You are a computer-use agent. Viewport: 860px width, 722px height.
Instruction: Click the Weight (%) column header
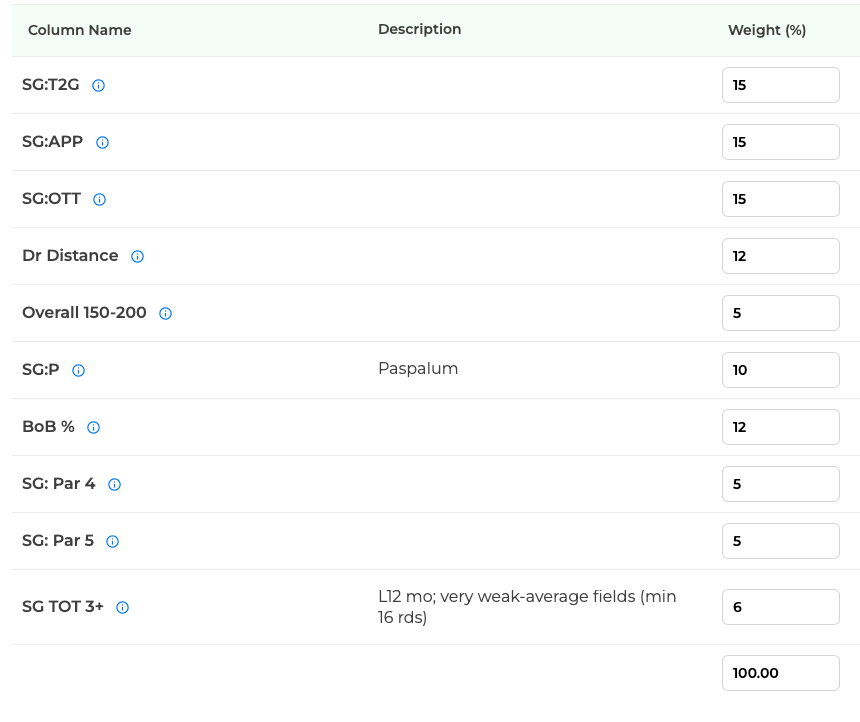[x=767, y=30]
